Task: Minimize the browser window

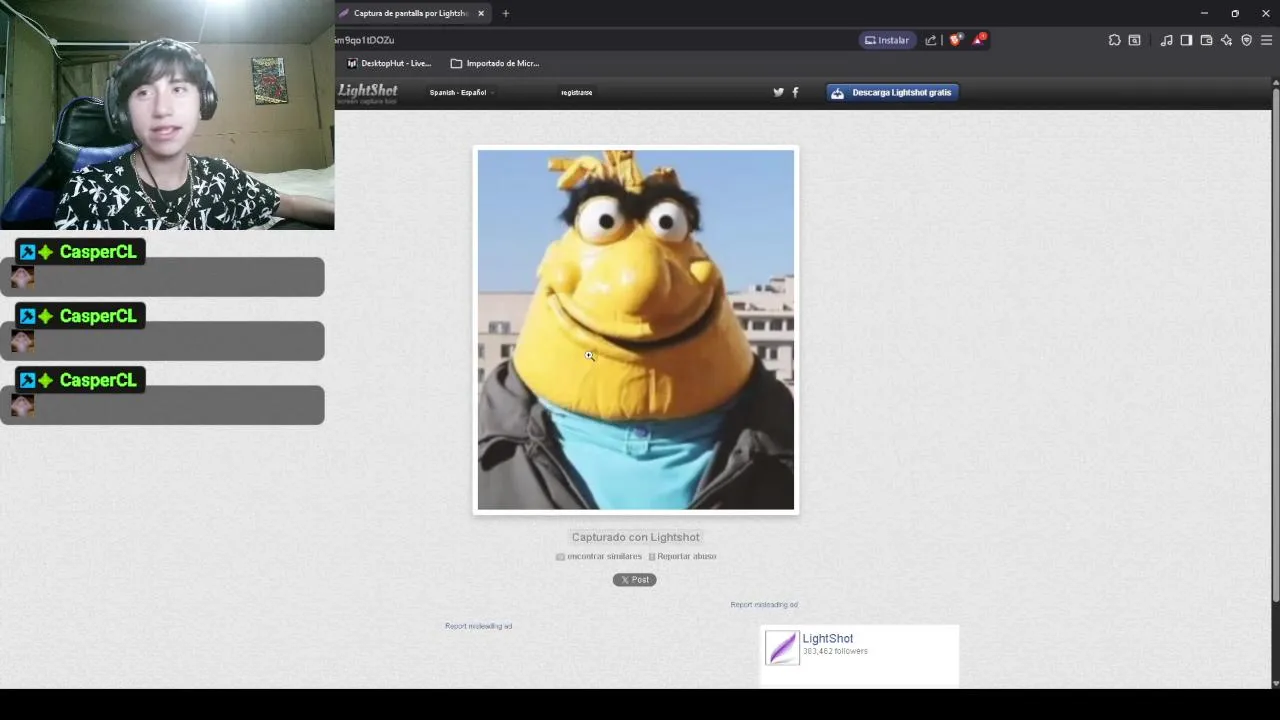Action: click(1204, 13)
